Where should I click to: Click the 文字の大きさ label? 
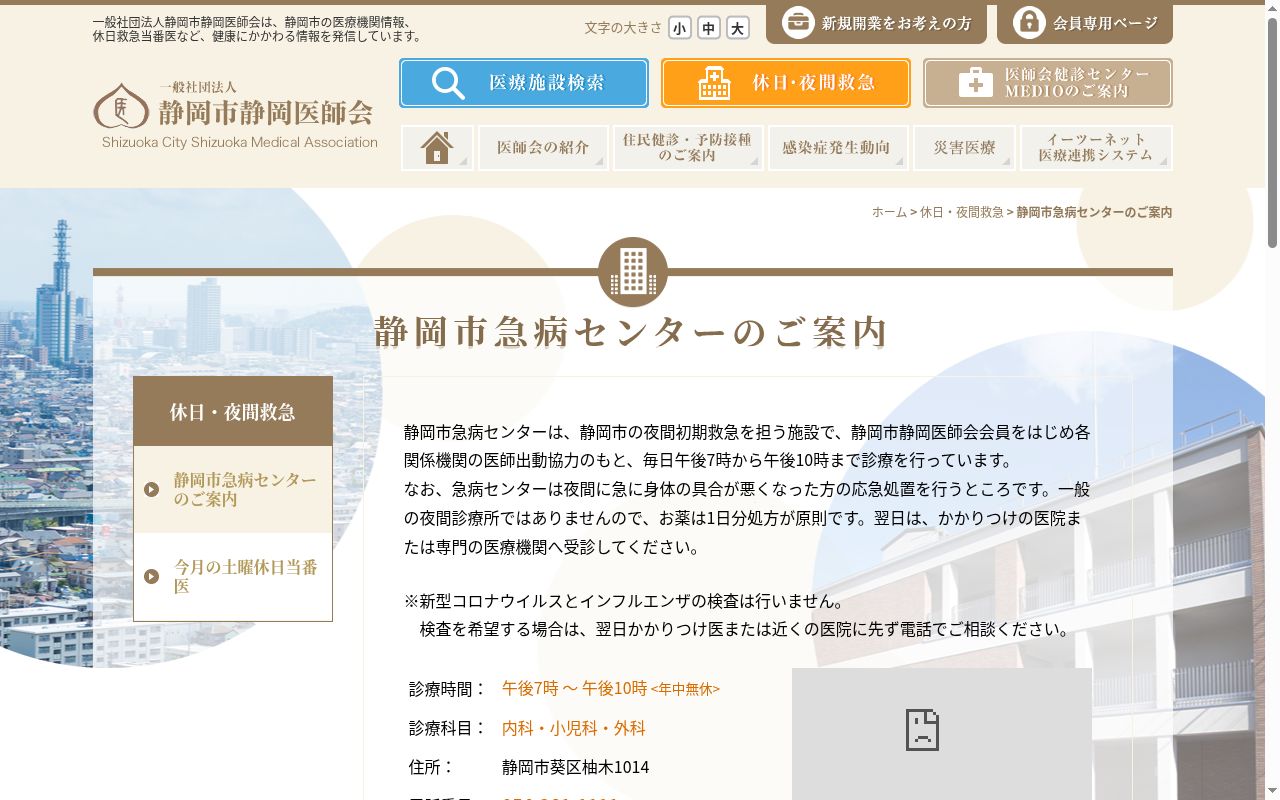pyautogui.click(x=623, y=28)
